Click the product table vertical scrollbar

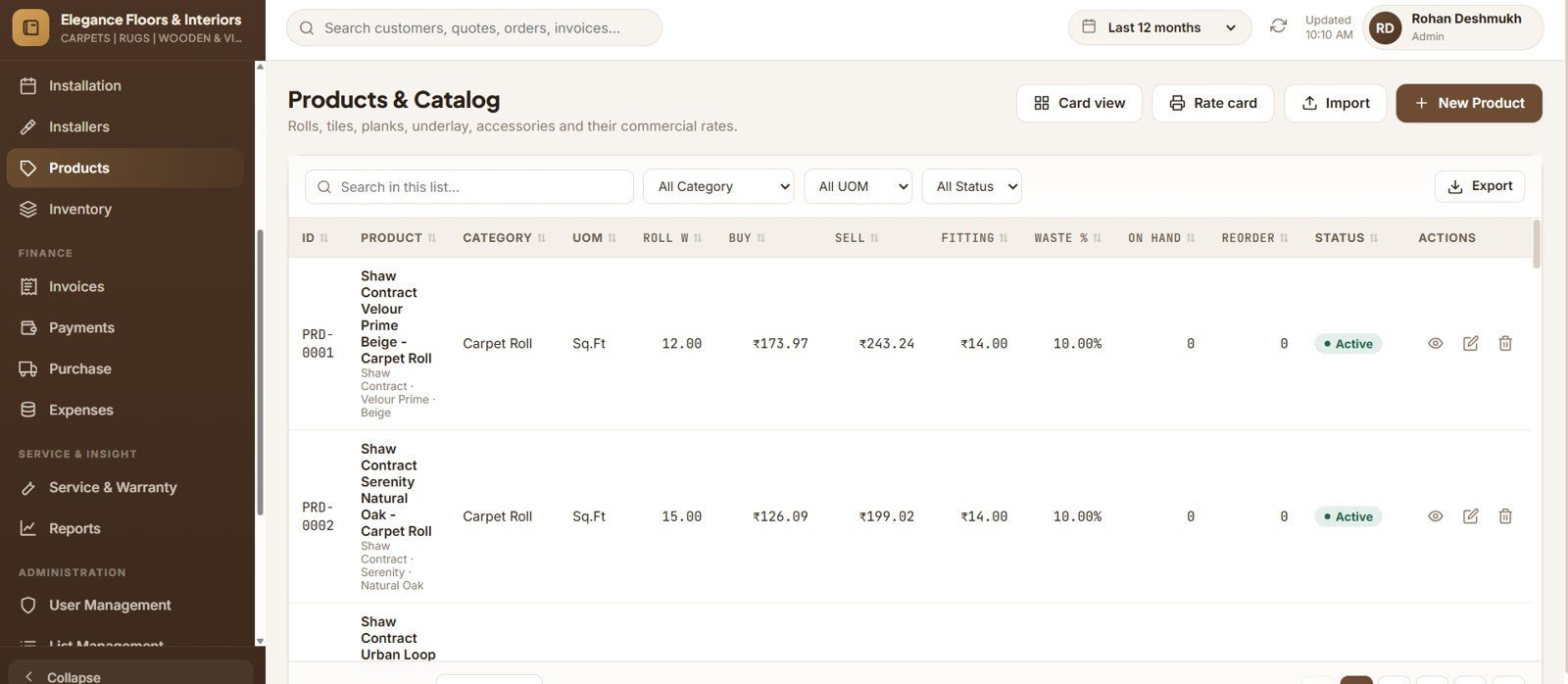pyautogui.click(x=1536, y=243)
